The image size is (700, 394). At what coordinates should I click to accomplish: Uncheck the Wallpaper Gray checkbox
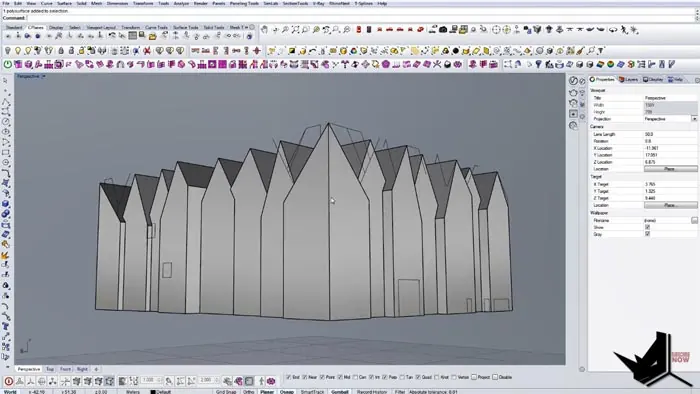pyautogui.click(x=647, y=234)
